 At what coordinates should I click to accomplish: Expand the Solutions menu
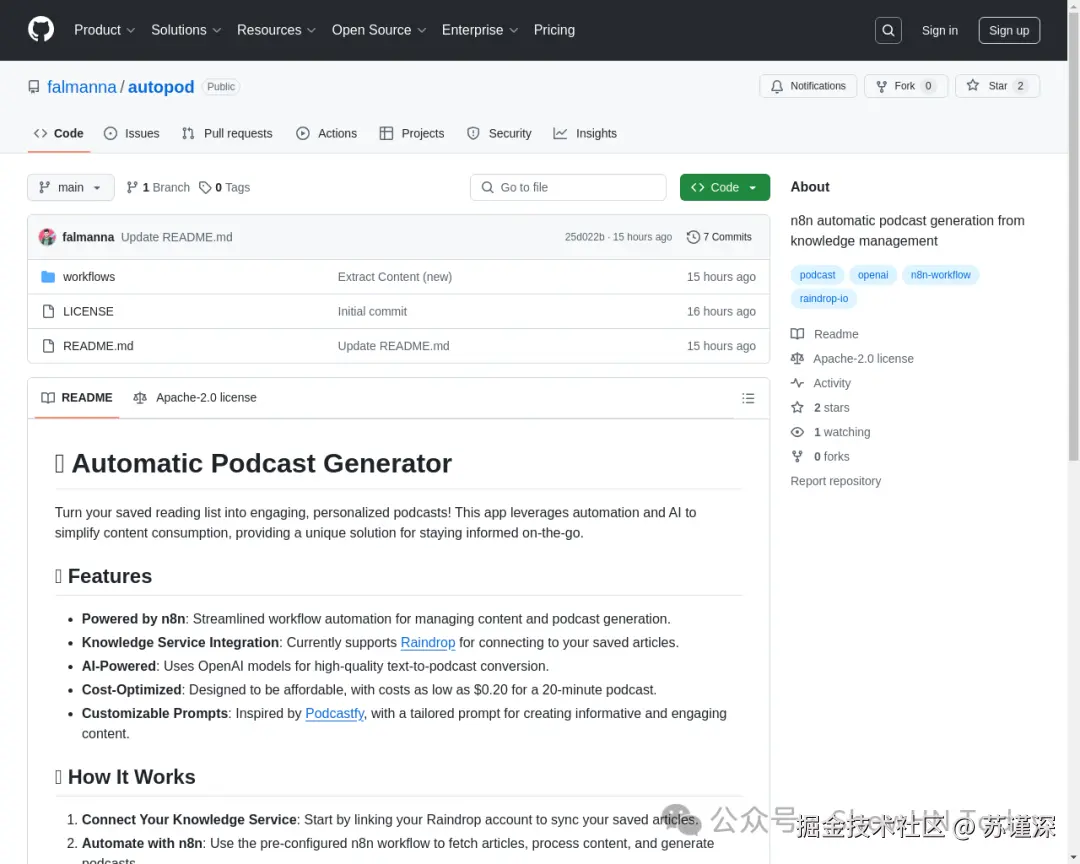(x=186, y=30)
